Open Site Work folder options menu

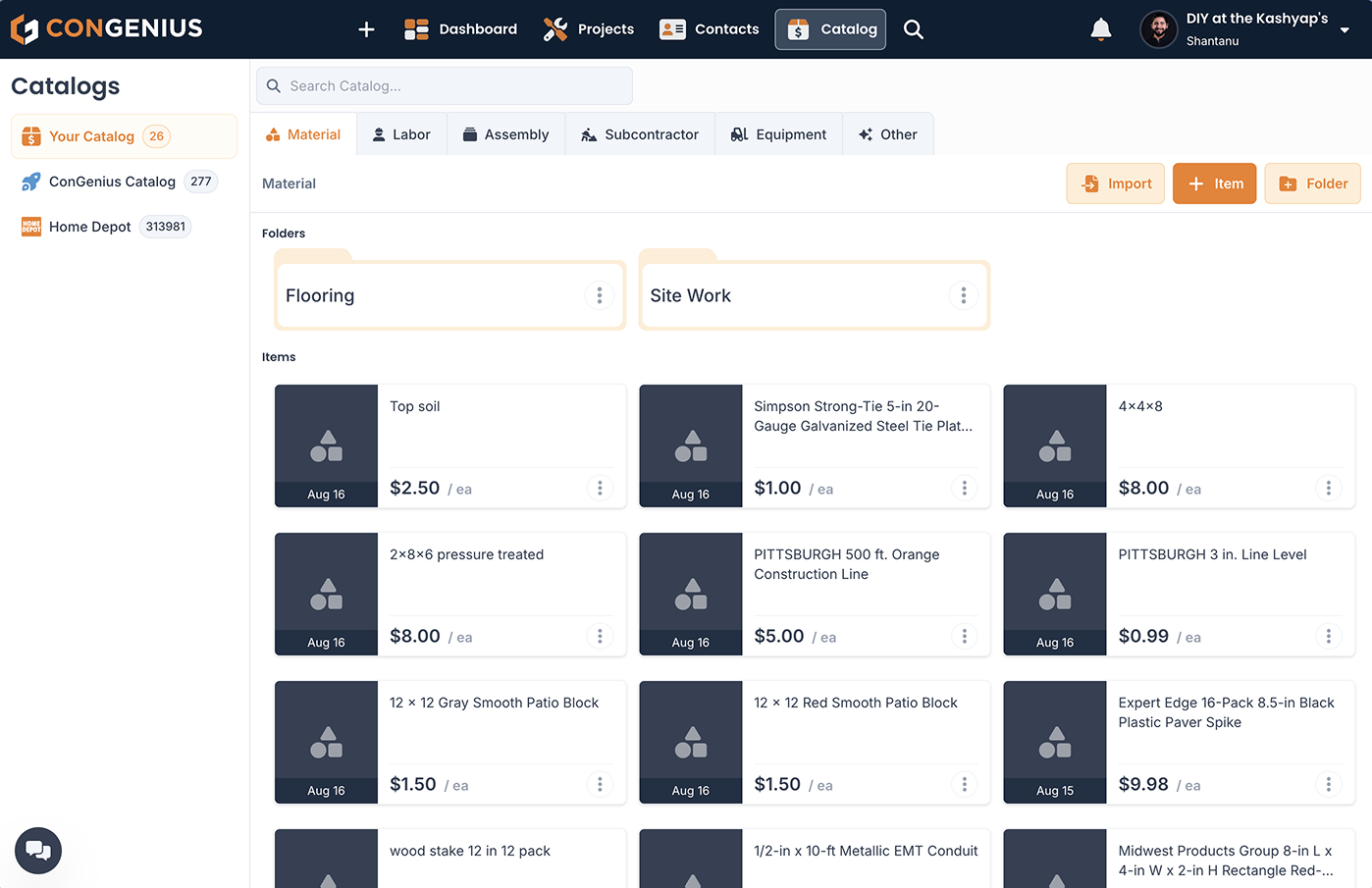coord(964,295)
